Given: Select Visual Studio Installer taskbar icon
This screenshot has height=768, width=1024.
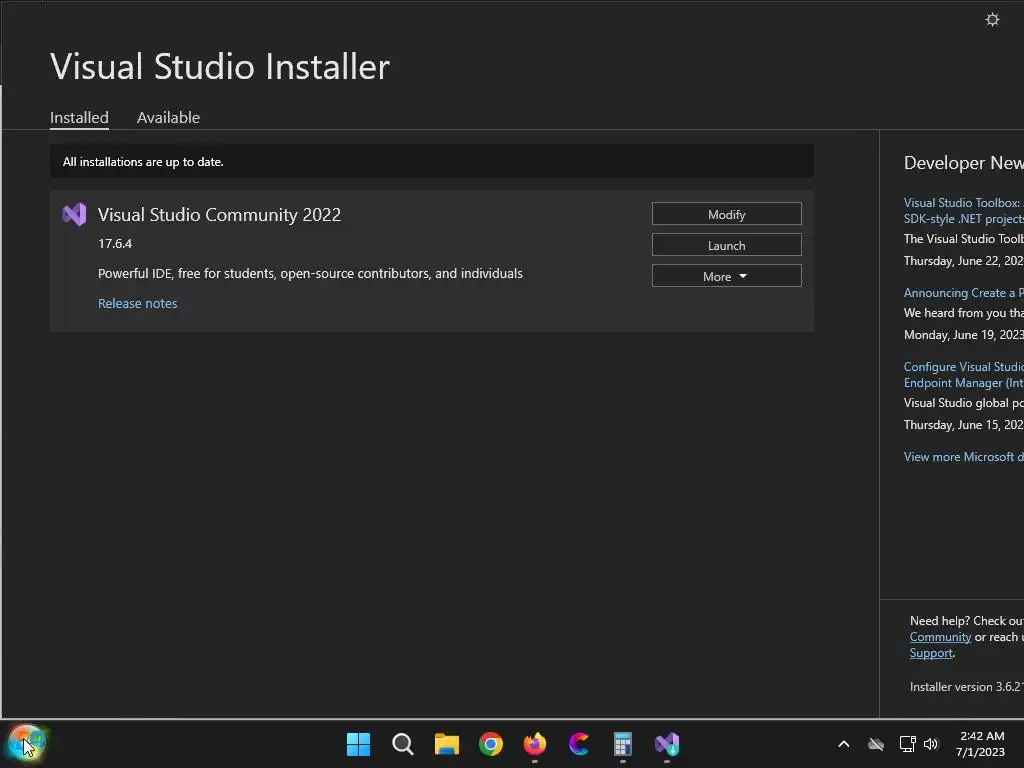Looking at the screenshot, I should [x=667, y=744].
